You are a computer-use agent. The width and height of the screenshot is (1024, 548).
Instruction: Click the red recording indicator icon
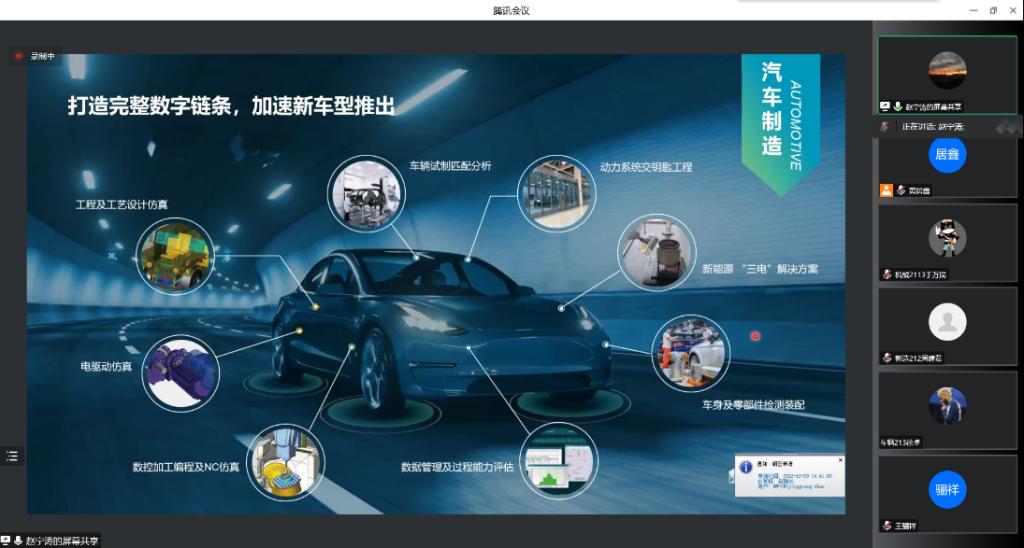tap(18, 56)
